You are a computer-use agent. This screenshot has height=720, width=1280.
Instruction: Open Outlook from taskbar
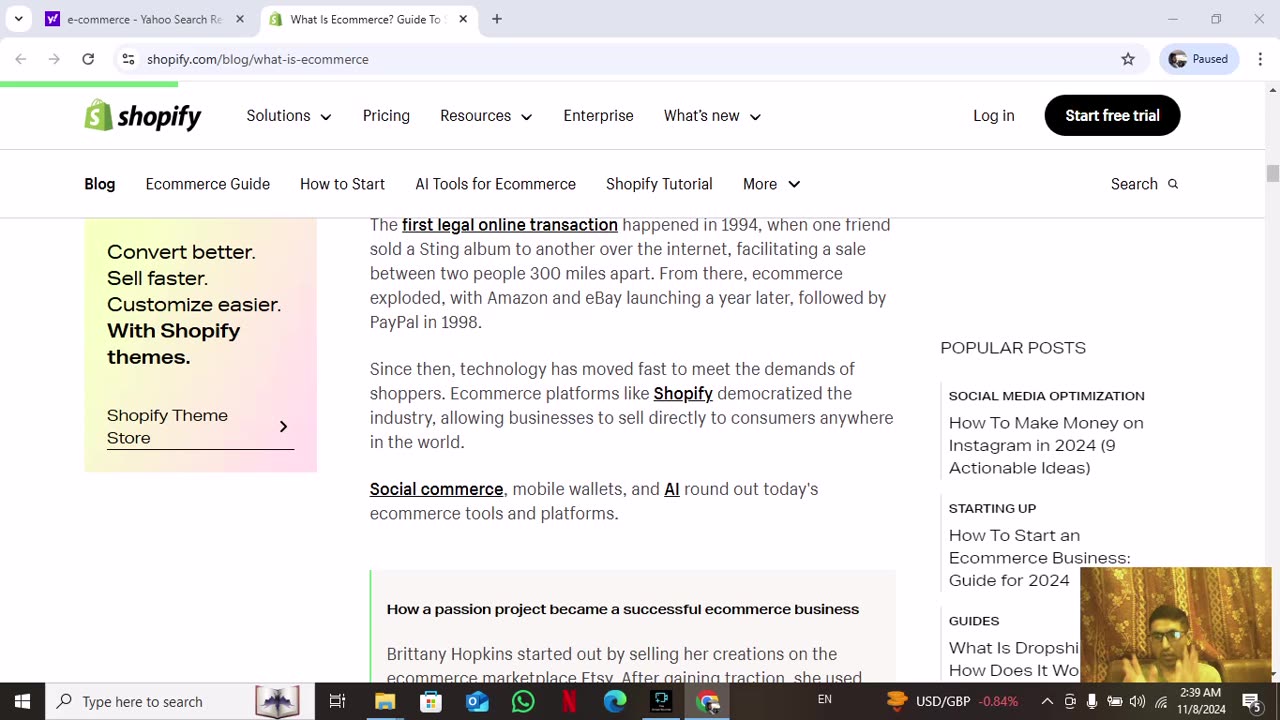coord(477,701)
